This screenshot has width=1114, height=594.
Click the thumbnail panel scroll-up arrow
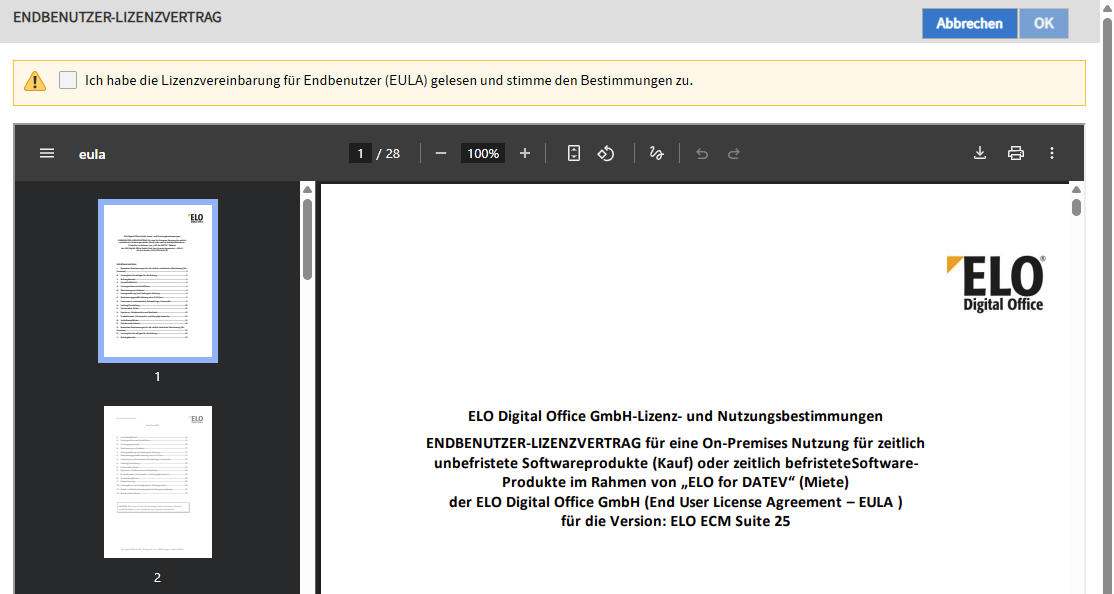(308, 189)
